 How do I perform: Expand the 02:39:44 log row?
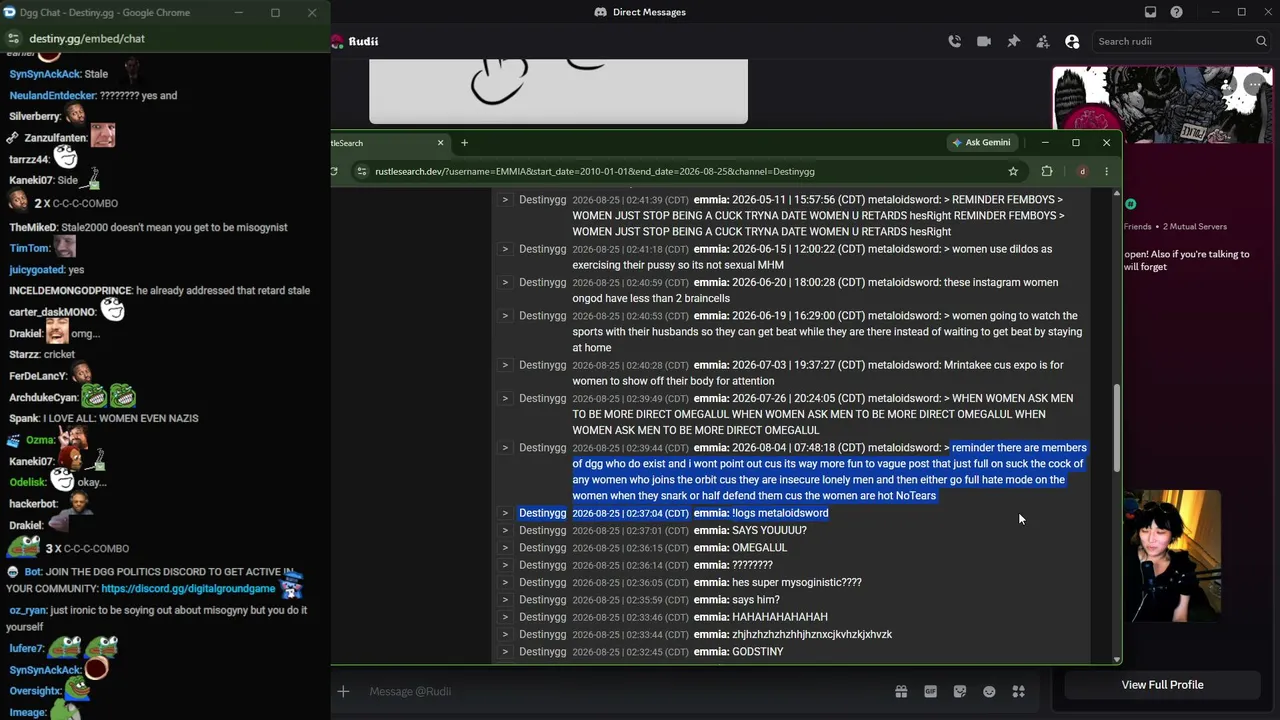tap(505, 448)
